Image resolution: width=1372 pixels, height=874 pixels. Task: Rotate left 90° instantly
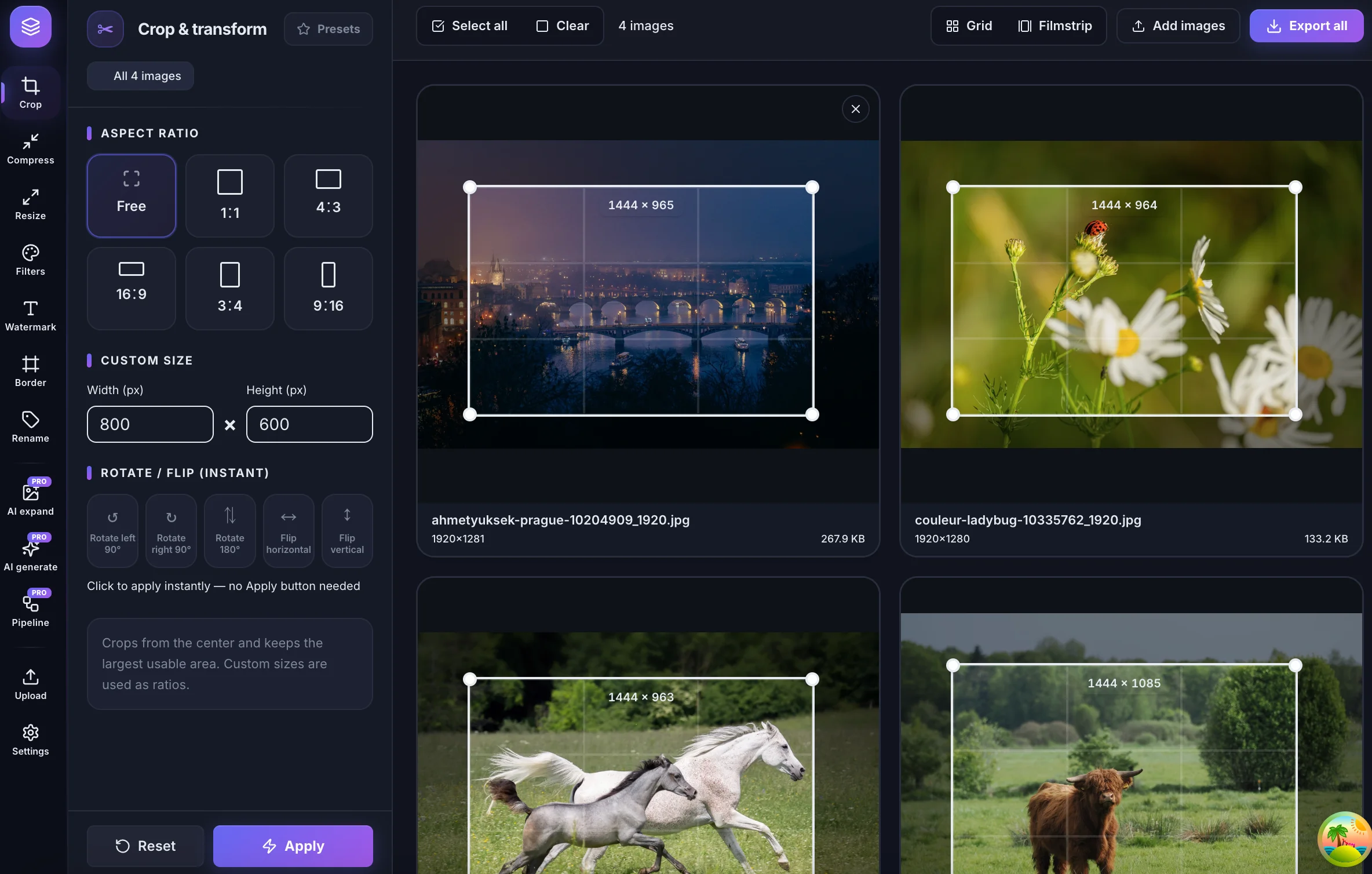click(112, 531)
